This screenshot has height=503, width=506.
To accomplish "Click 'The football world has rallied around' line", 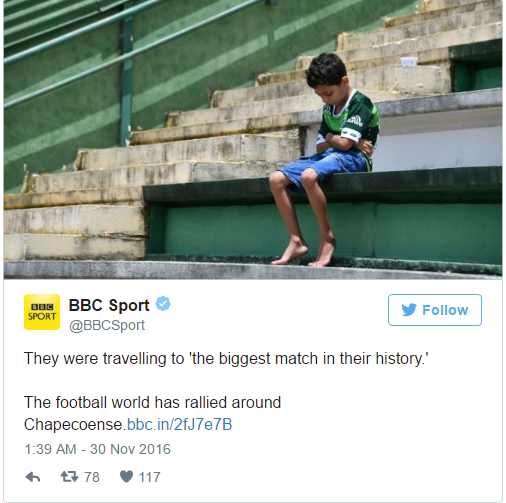I will pos(153,402).
